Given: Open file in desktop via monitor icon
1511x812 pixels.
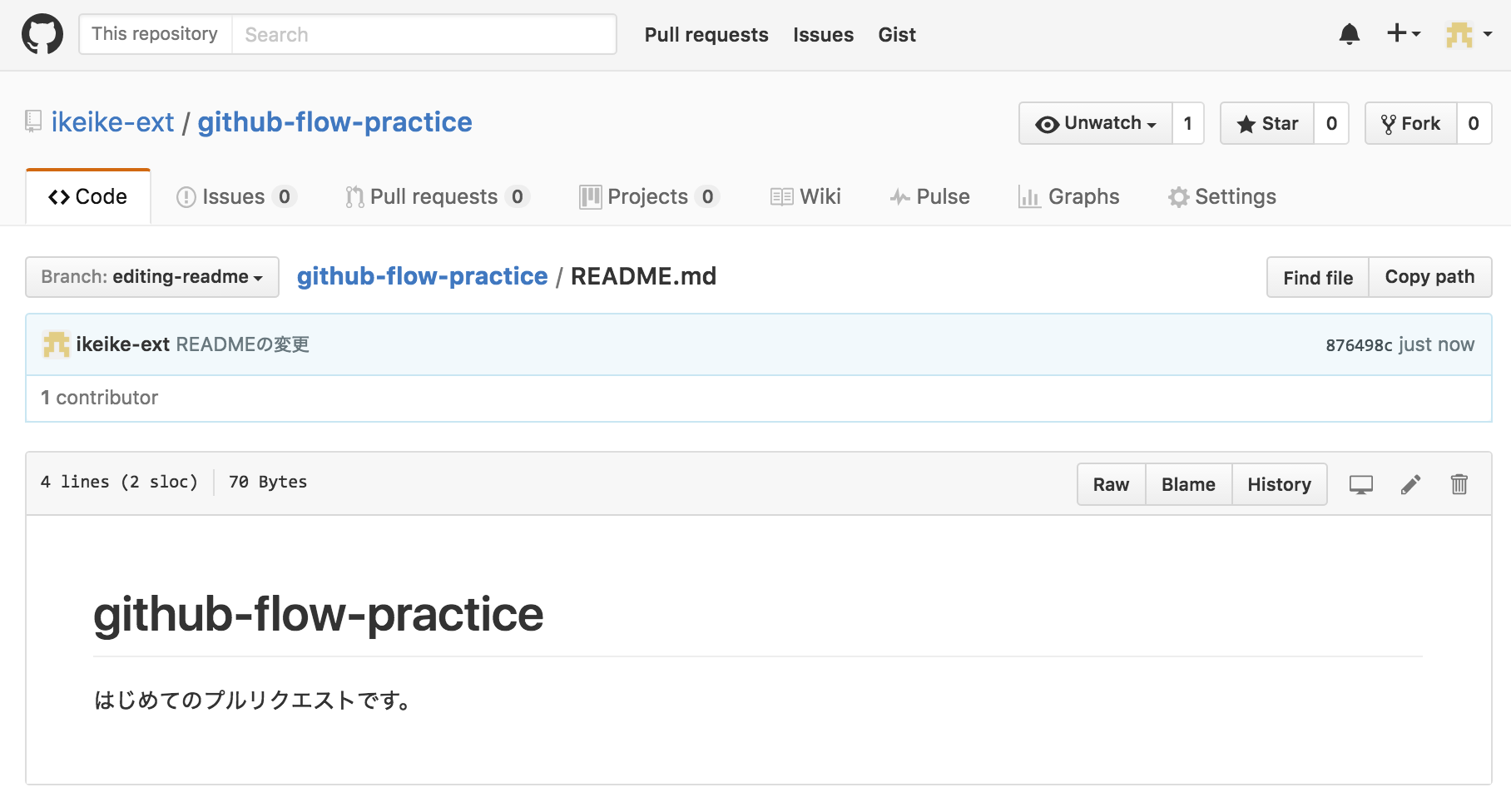Looking at the screenshot, I should coord(1361,484).
